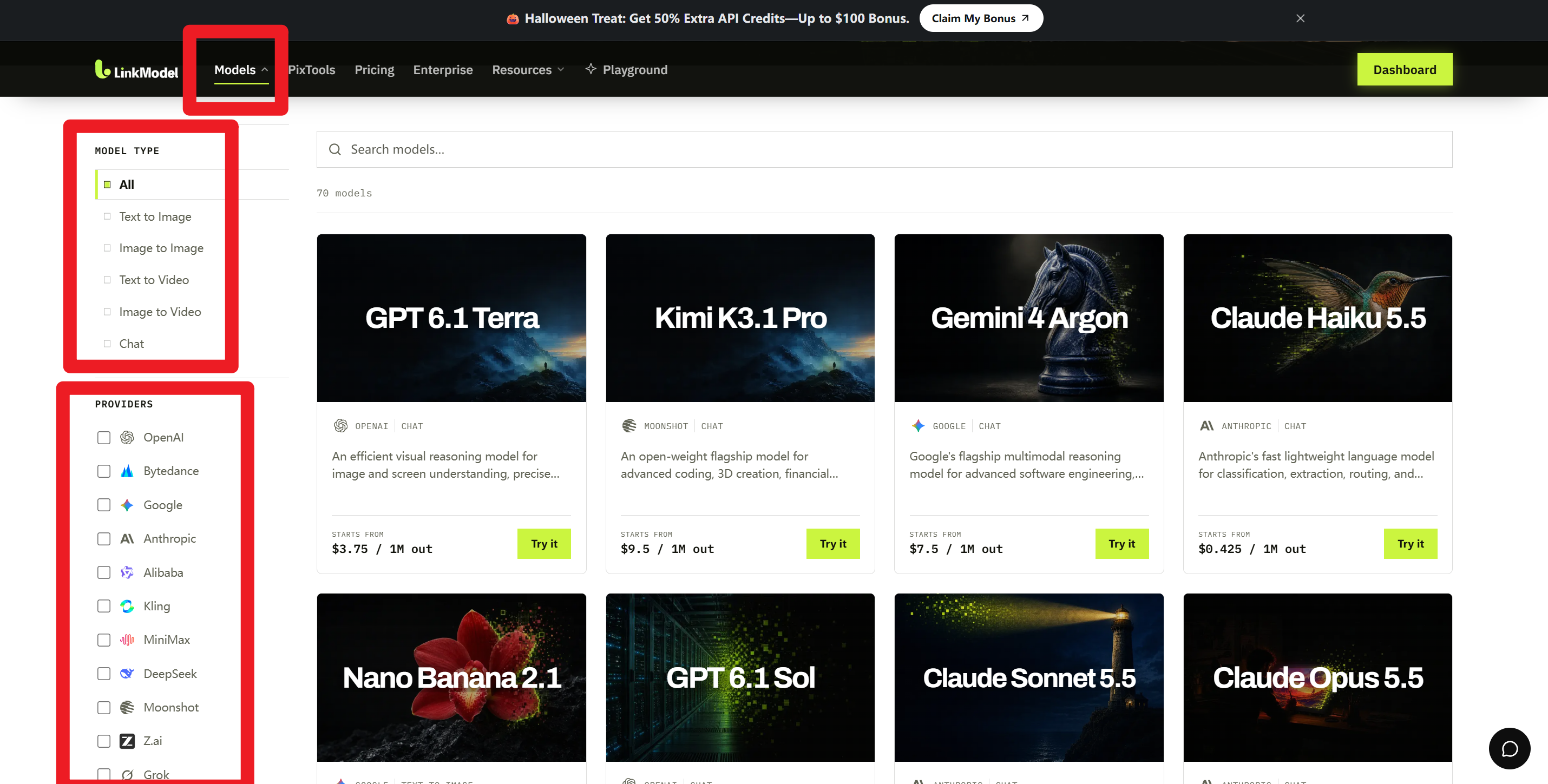Click the LinkModel logo

(x=136, y=70)
